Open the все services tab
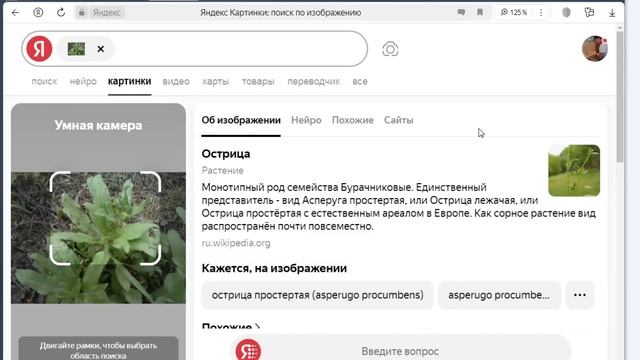 [x=360, y=82]
